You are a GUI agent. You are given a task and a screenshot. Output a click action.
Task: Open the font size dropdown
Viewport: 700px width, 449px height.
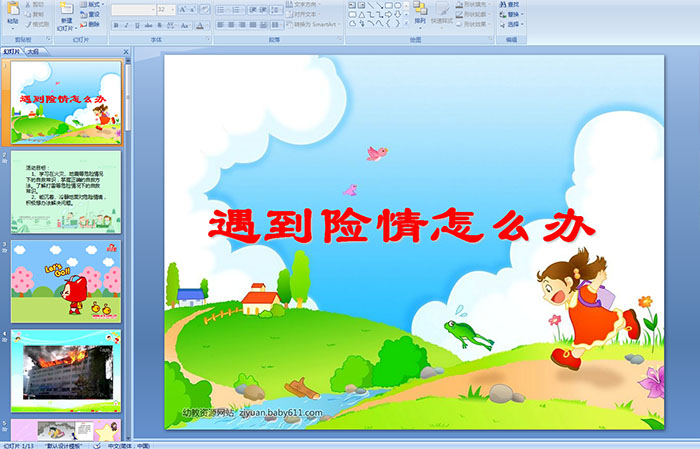174,8
